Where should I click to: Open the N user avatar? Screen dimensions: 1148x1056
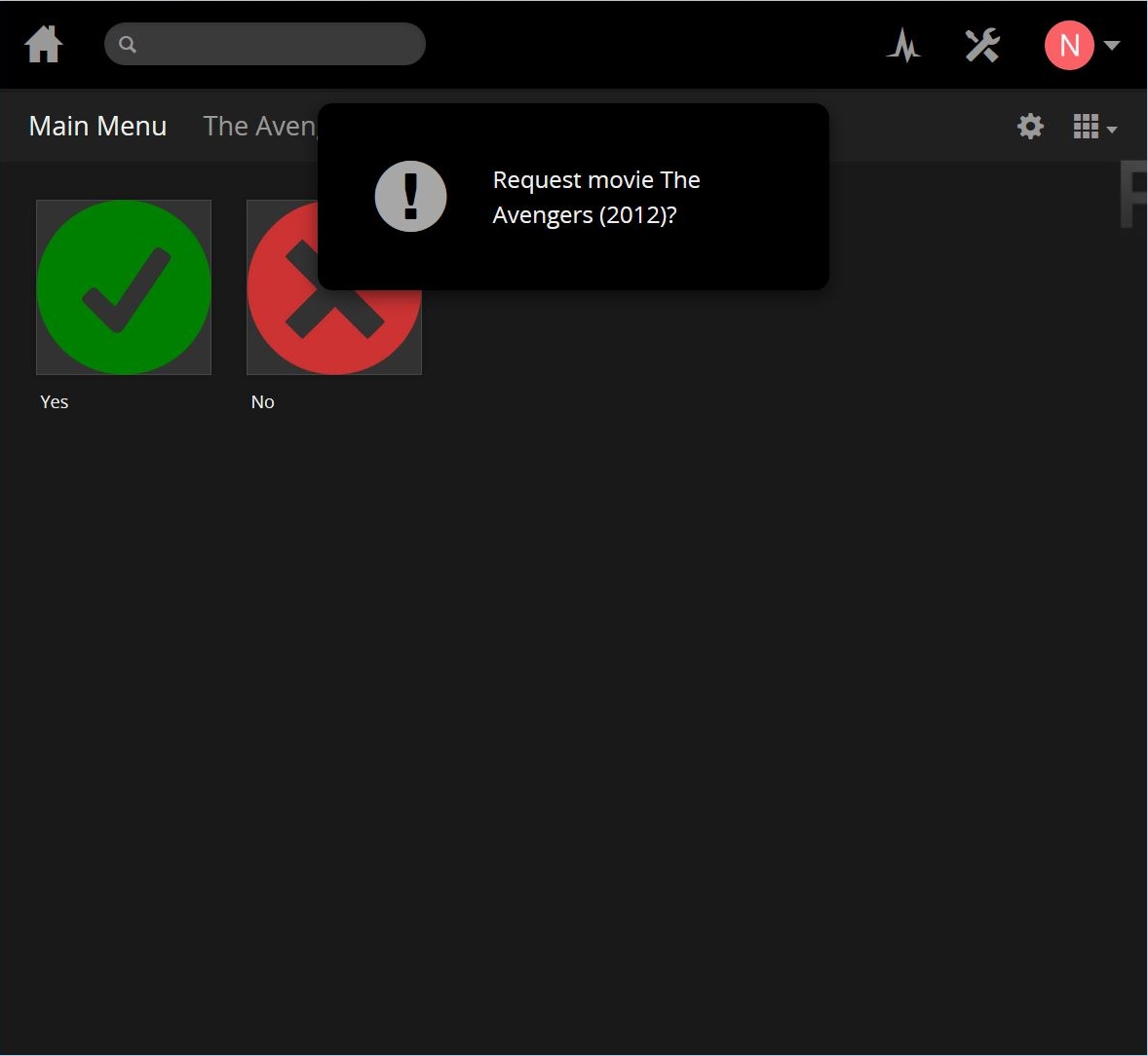point(1069,46)
